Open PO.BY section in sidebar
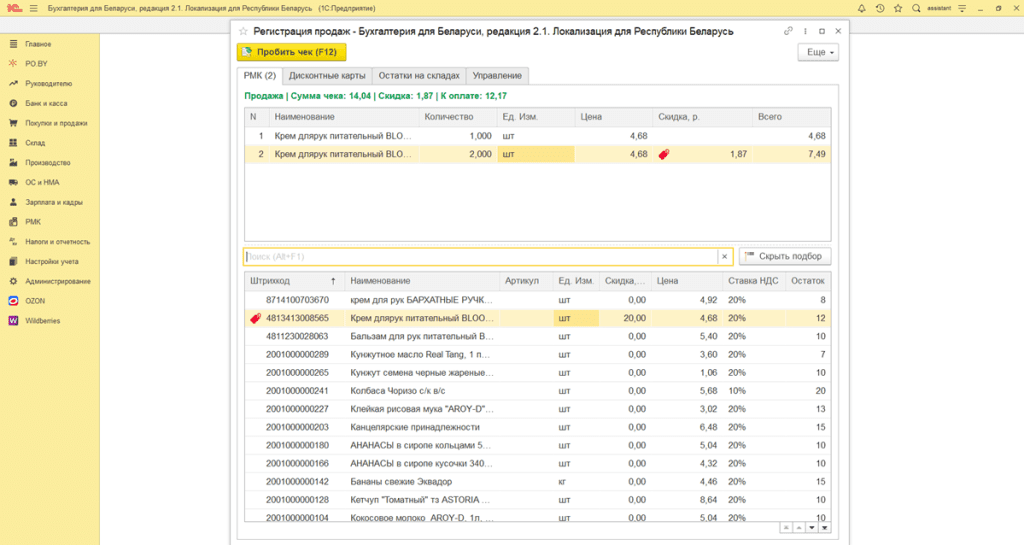The image size is (1024, 545). coord(37,64)
